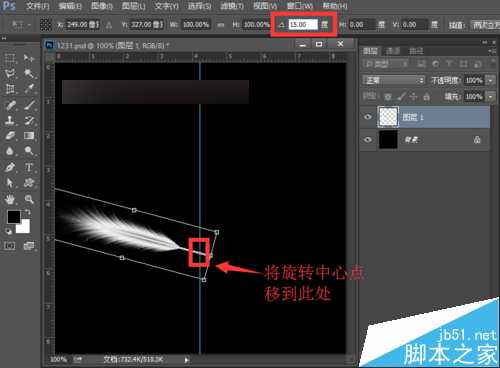500x368 pixels.
Task: Open the 编辑(E) menu
Action: [x=70, y=6]
